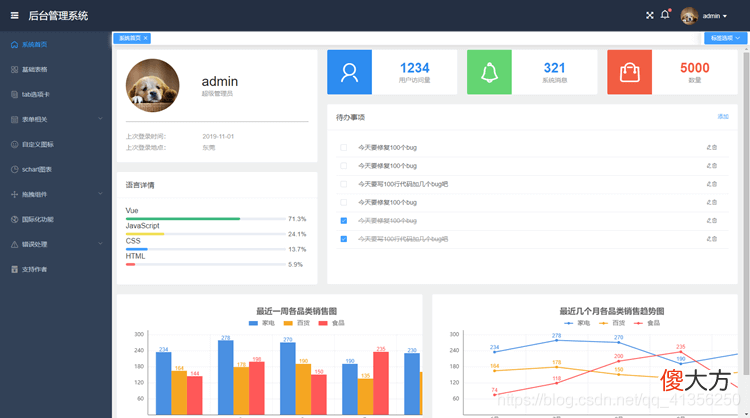
Task: Open the 系统首页 home icon in sidebar
Action: pyautogui.click(x=14, y=44)
